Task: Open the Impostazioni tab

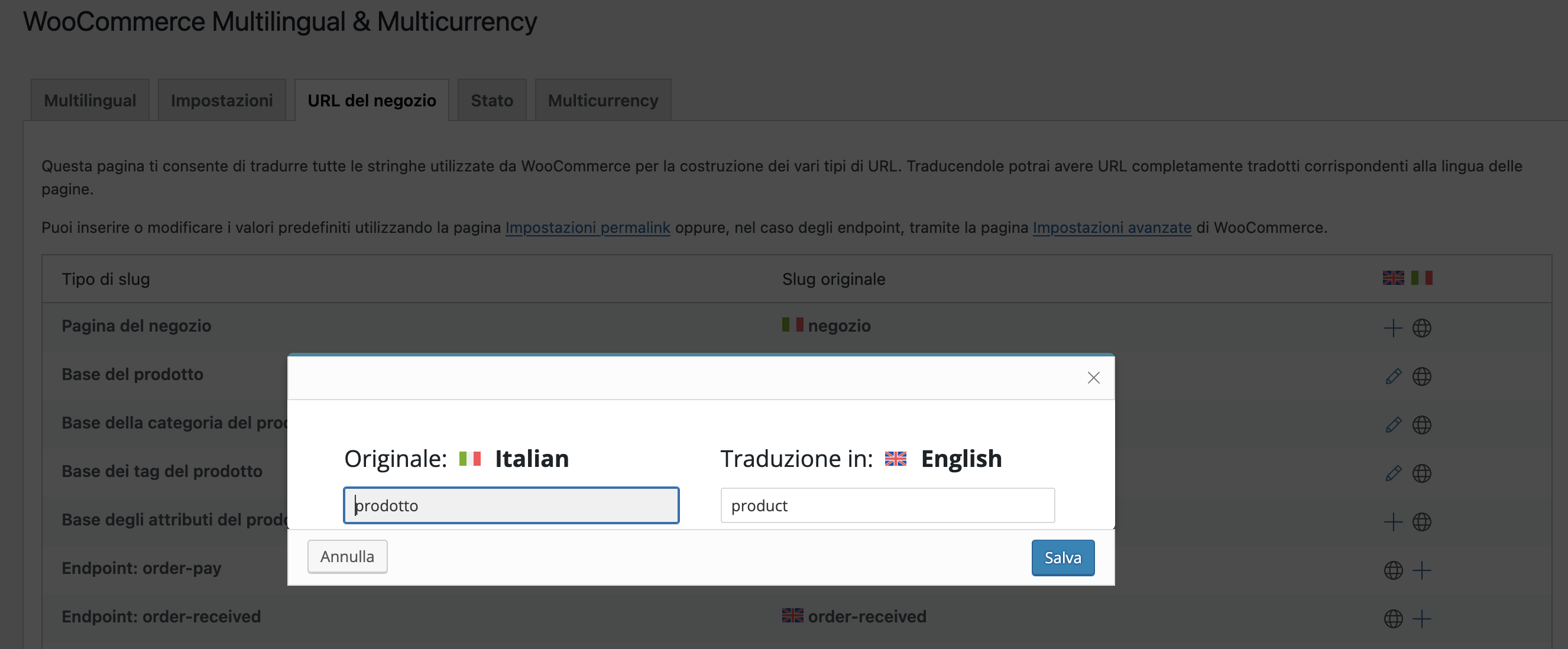Action: 222,100
